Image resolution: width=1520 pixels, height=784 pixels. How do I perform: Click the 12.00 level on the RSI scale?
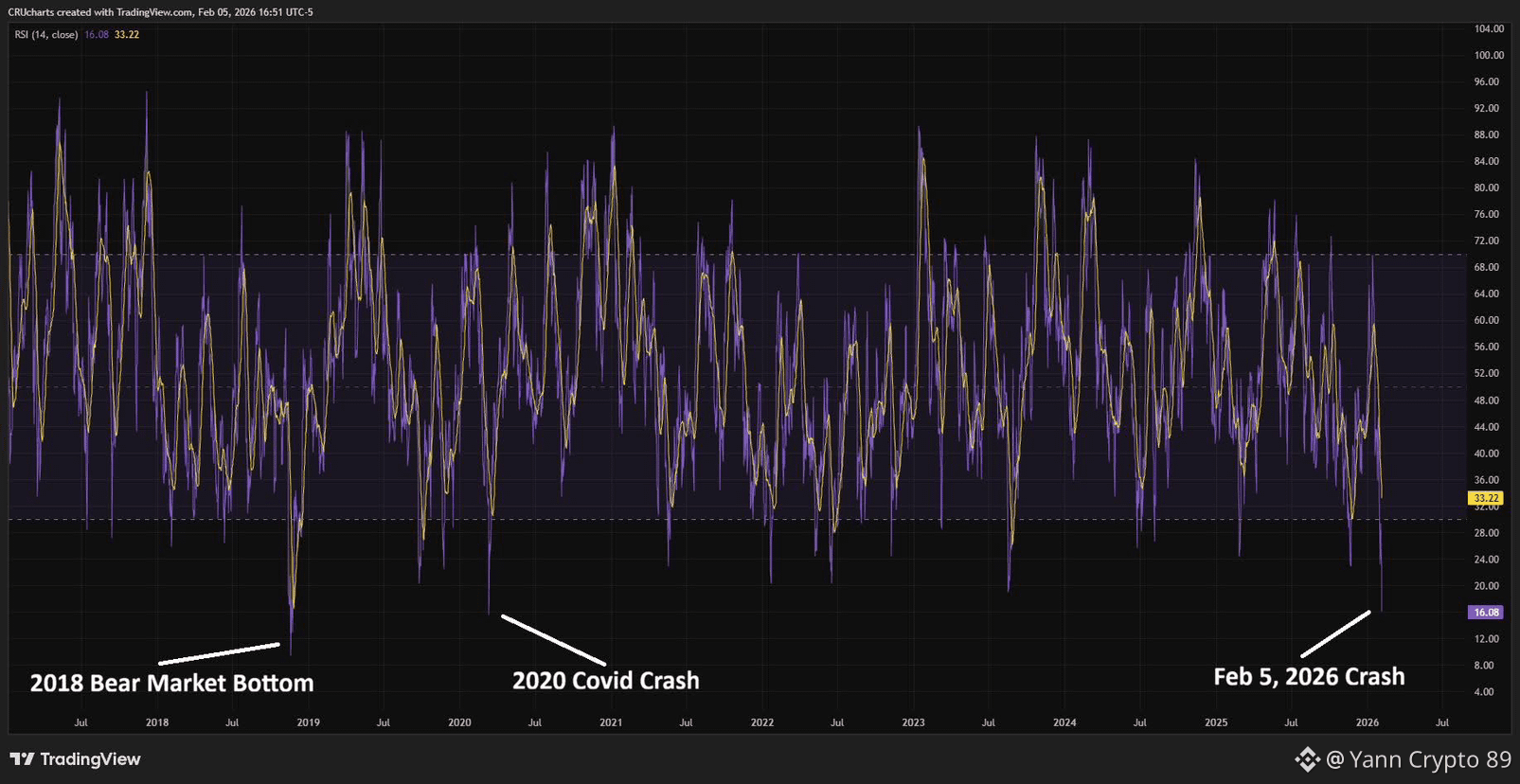1487,640
